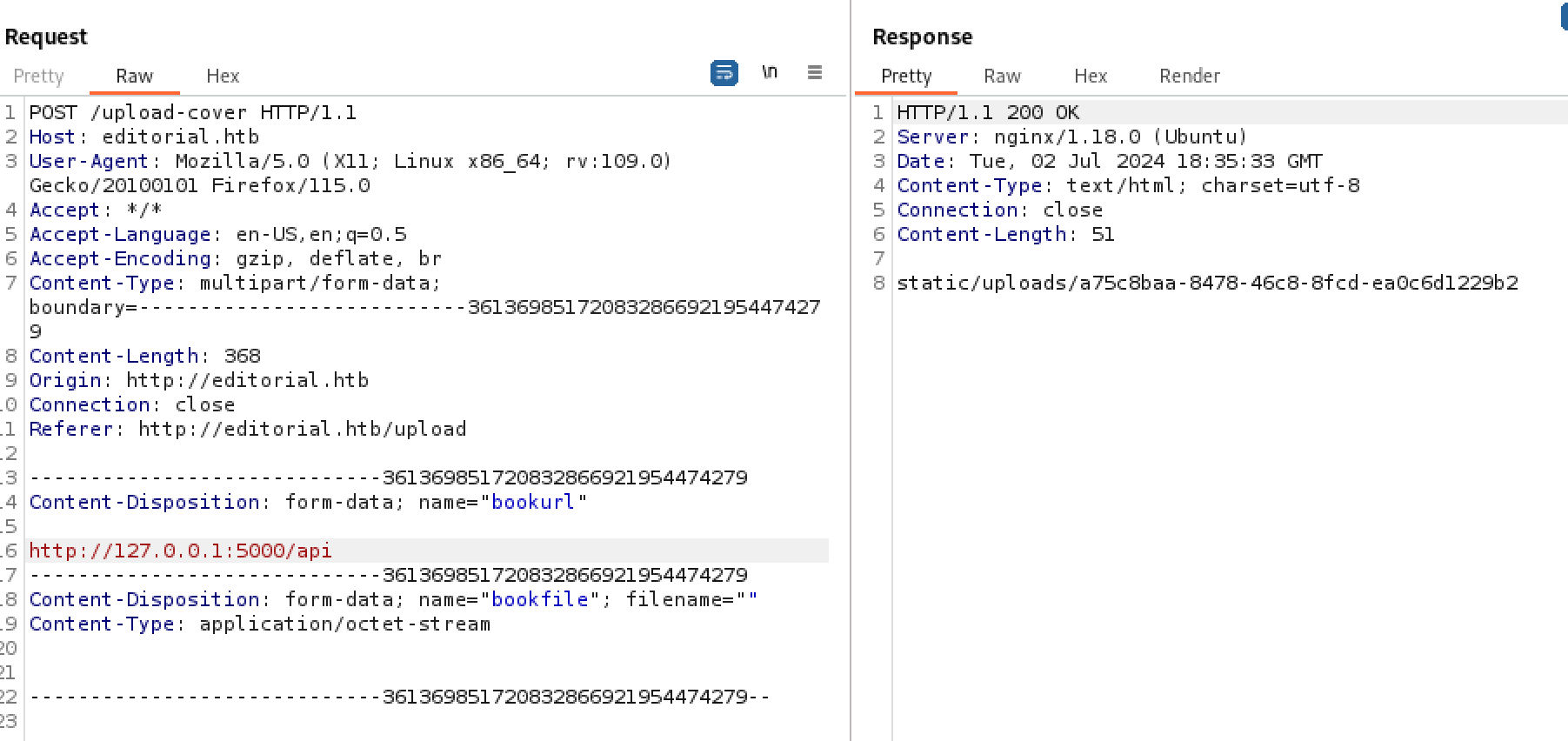Screen dimensions: 1568x741
Task: Click the POST /upload-cover request line
Action: click(x=192, y=112)
